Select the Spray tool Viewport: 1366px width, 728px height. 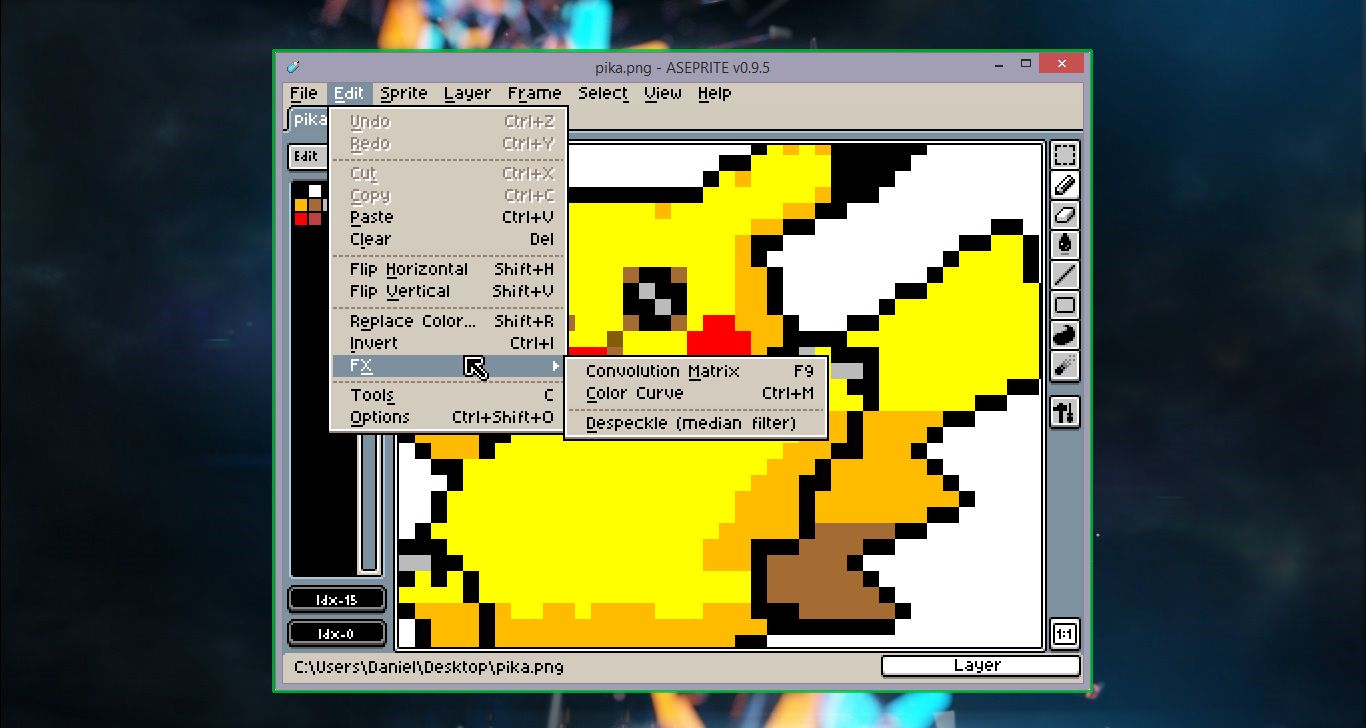pos(1065,364)
